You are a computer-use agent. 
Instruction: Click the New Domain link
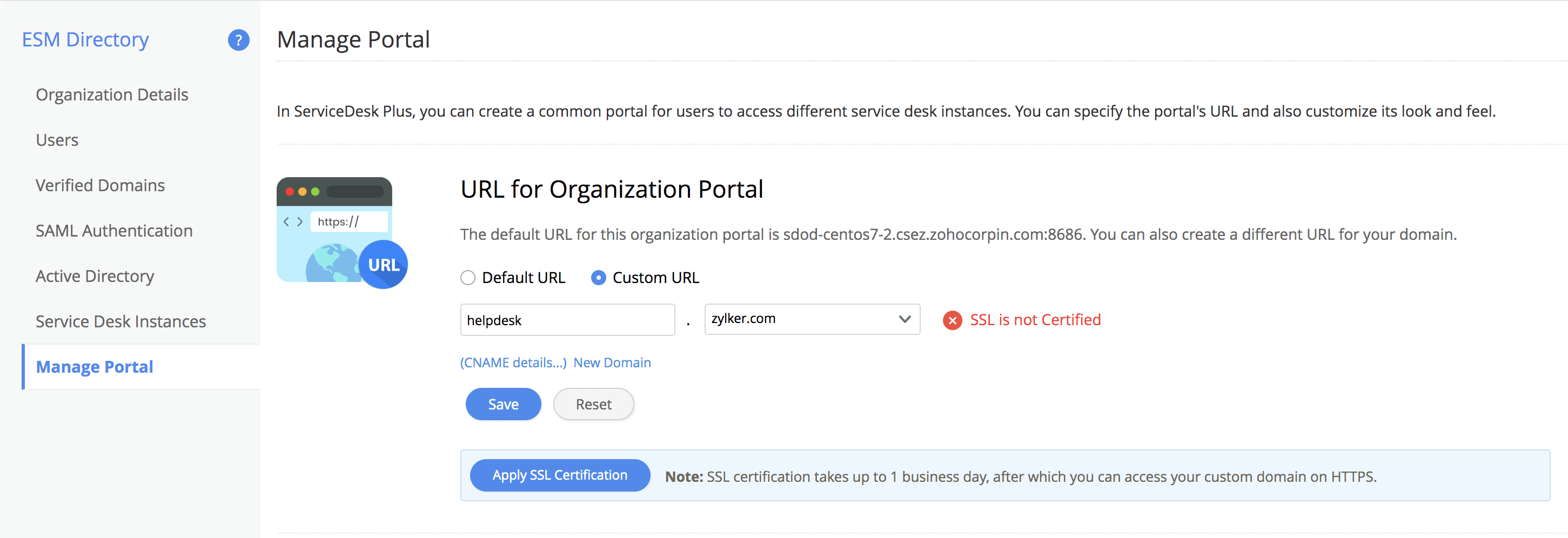click(x=612, y=363)
